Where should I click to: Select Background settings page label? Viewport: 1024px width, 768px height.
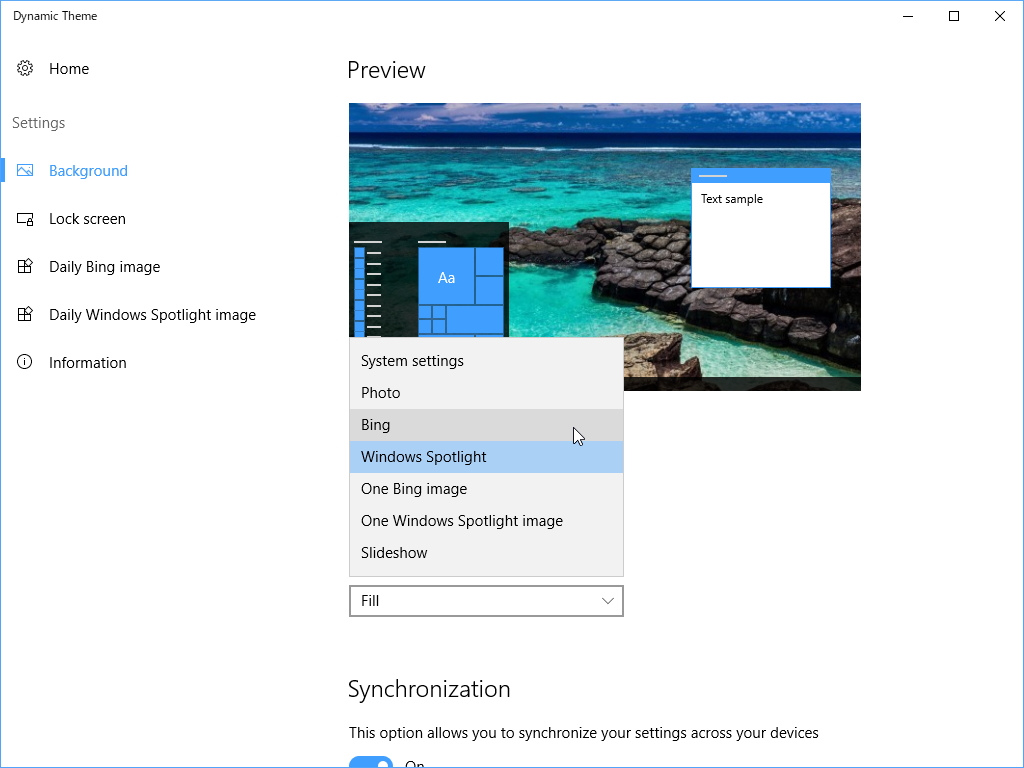(x=88, y=171)
